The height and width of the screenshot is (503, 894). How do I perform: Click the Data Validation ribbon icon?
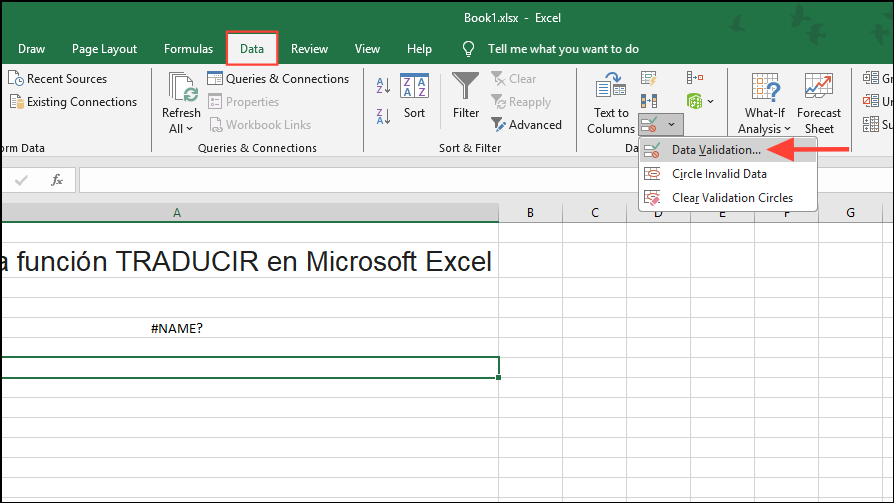[x=649, y=124]
